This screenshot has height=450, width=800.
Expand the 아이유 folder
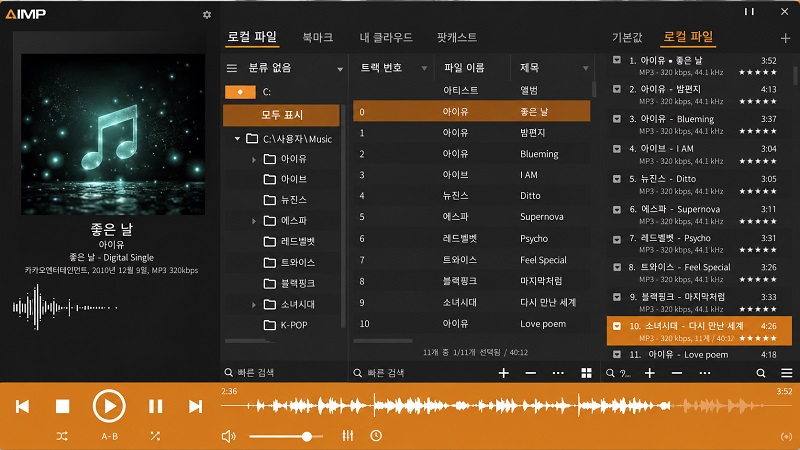[254, 160]
